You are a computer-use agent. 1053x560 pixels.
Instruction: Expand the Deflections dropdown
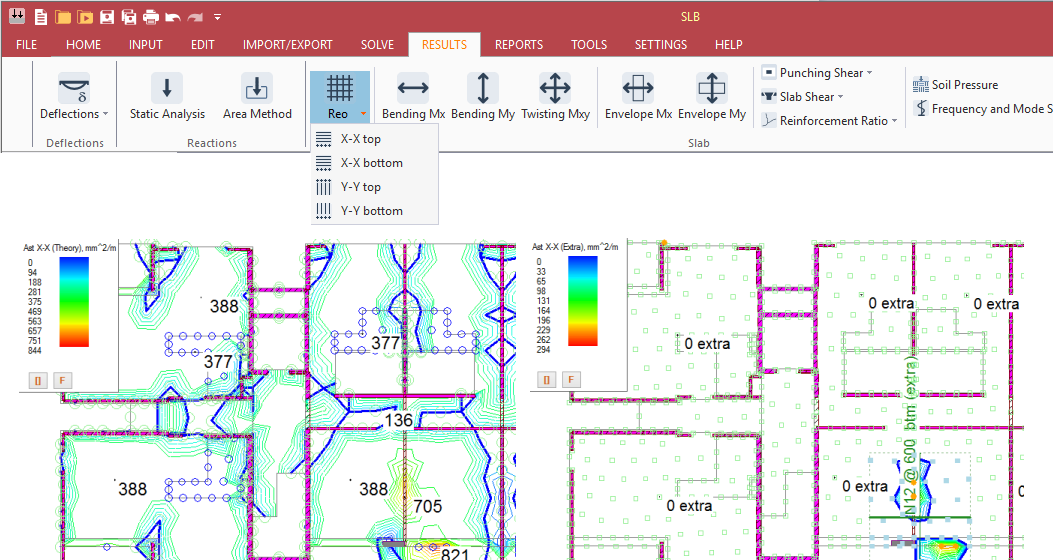[74, 114]
